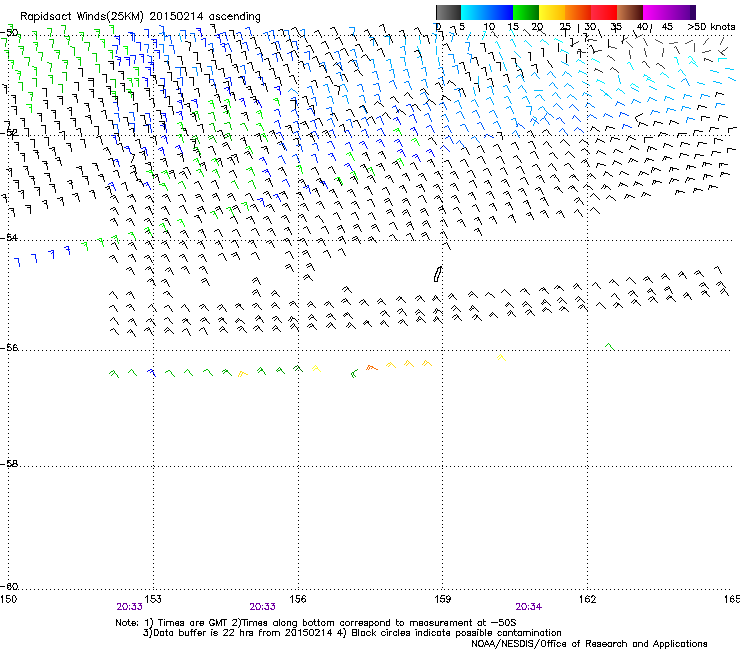Click the purple time 20:33 near longitude 156
The image size is (740, 650).
pyautogui.click(x=262, y=607)
